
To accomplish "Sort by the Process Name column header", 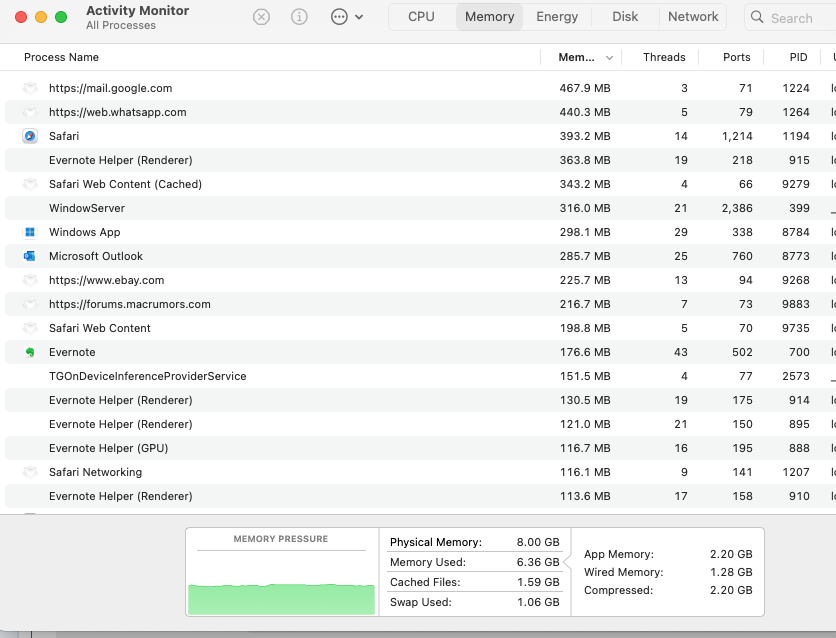I will [x=61, y=57].
